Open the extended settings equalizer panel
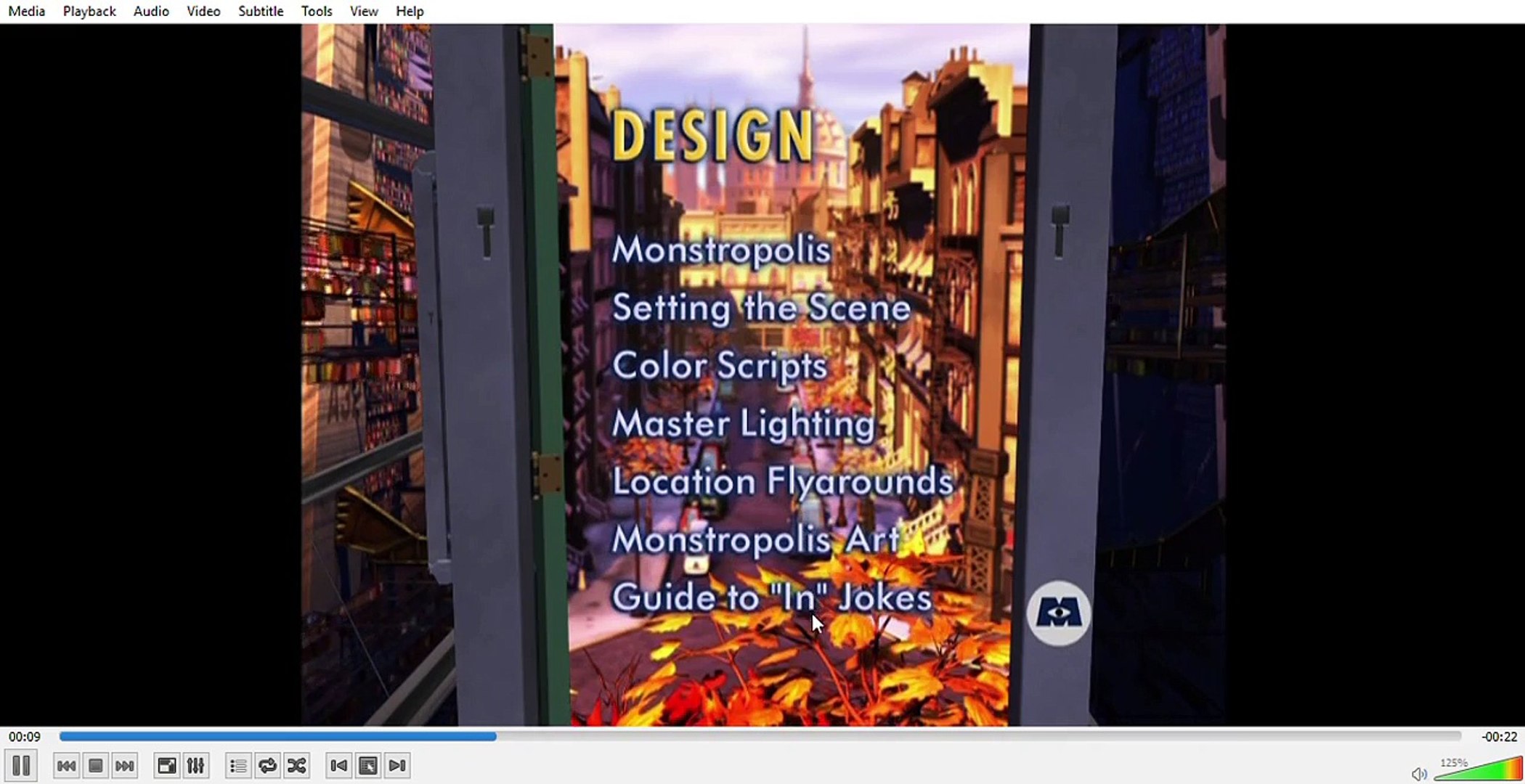 (195, 765)
